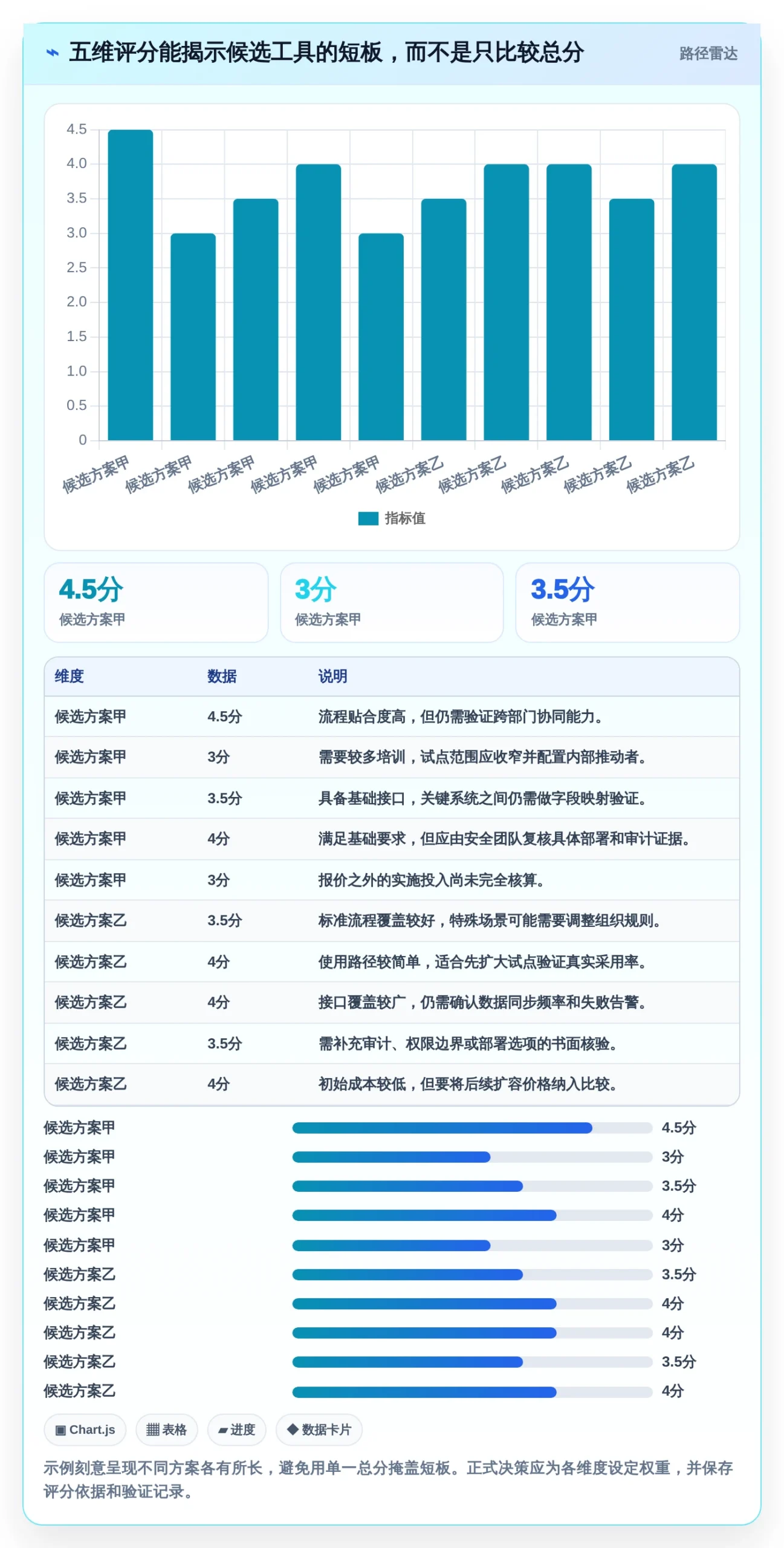Click the row 需要较多培训，试点范围应收窄并配置内部推动者

tap(392, 757)
